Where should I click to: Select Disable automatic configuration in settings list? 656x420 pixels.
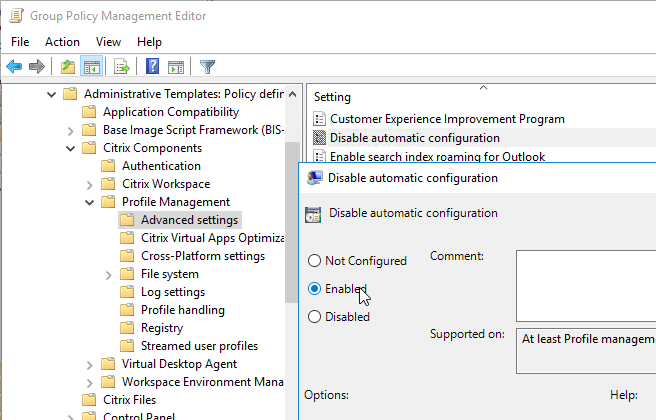(415, 138)
